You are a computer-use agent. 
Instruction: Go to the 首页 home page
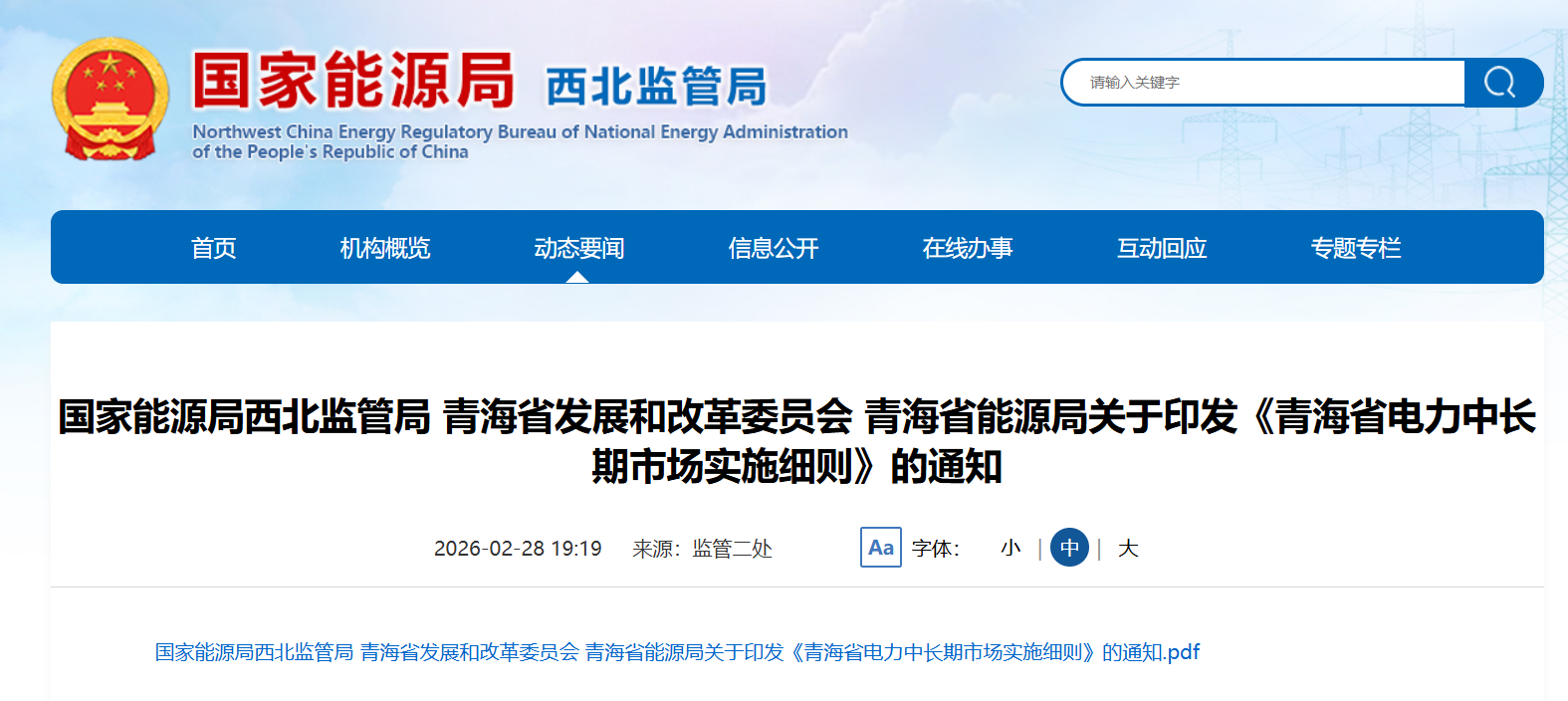pyautogui.click(x=213, y=248)
